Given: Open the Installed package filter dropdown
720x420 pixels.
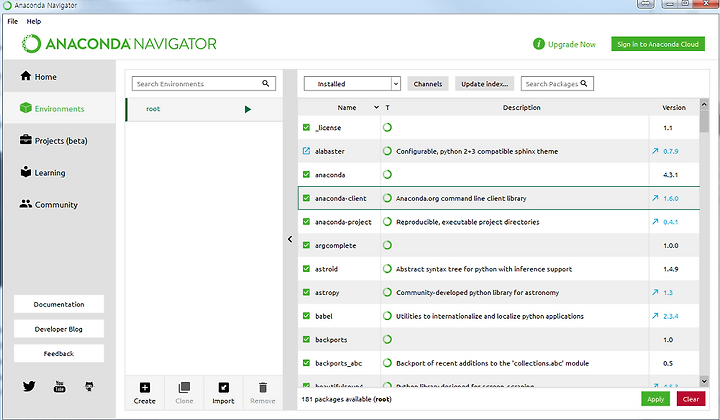Looking at the screenshot, I should click(x=352, y=84).
